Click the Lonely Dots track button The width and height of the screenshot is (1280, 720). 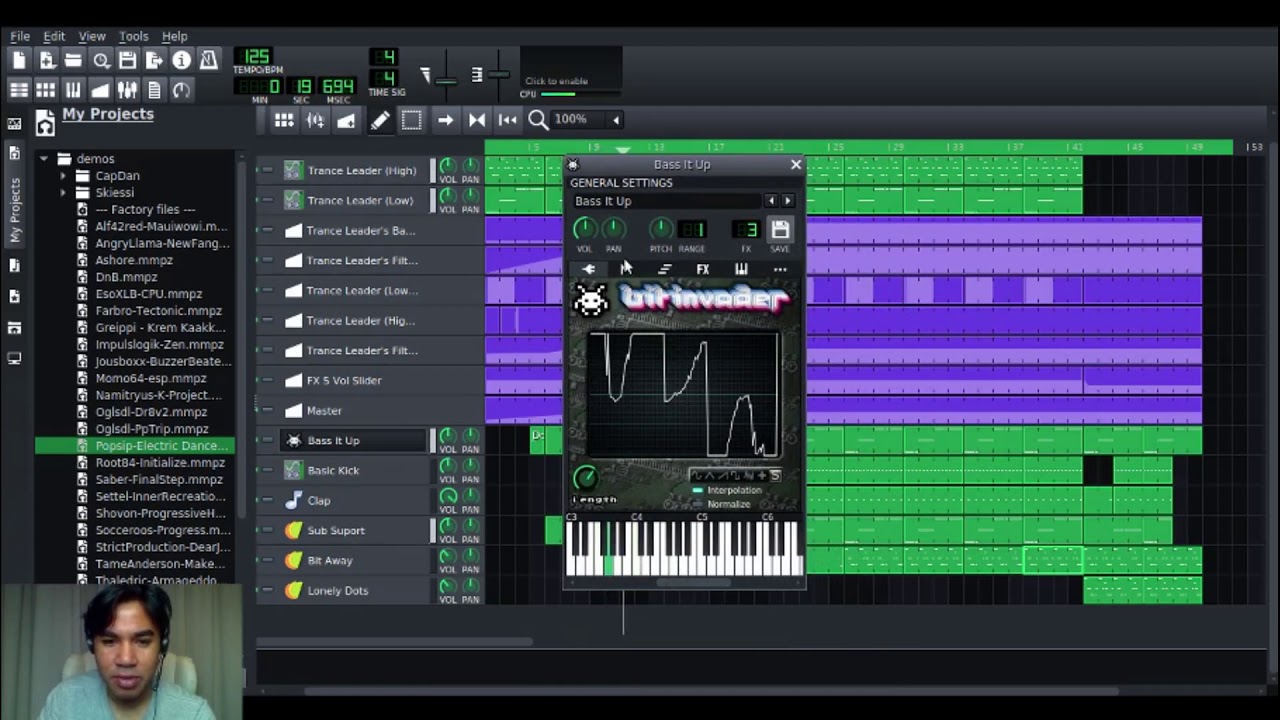click(354, 590)
